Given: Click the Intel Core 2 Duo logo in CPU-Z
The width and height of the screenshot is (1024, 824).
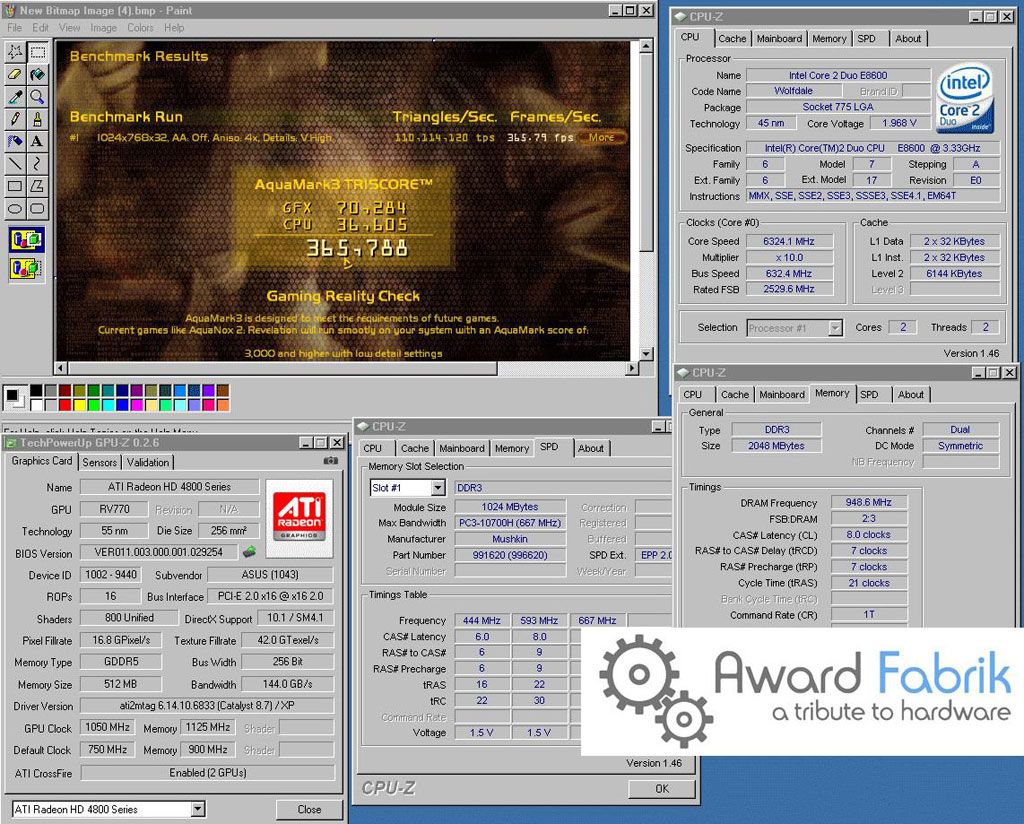Looking at the screenshot, I should [x=965, y=97].
